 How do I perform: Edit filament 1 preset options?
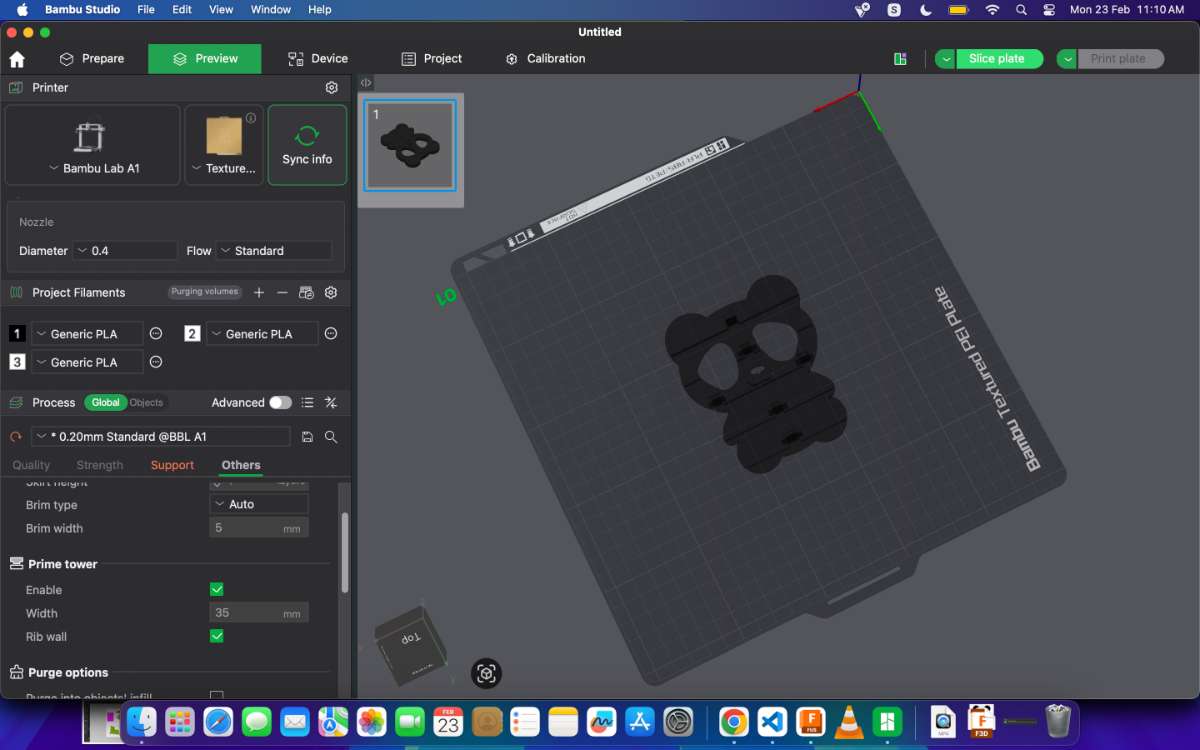pos(156,334)
